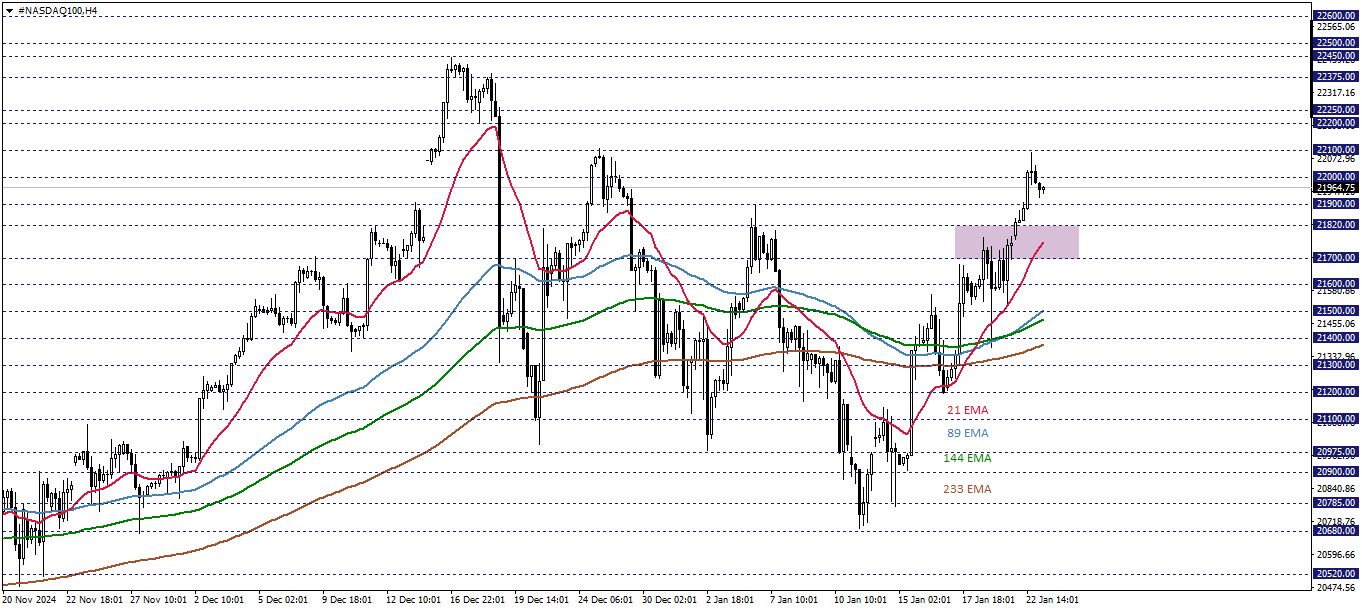This screenshot has height=611, width=1362.
Task: Select the 21820.00 price level label
Action: click(x=1336, y=225)
